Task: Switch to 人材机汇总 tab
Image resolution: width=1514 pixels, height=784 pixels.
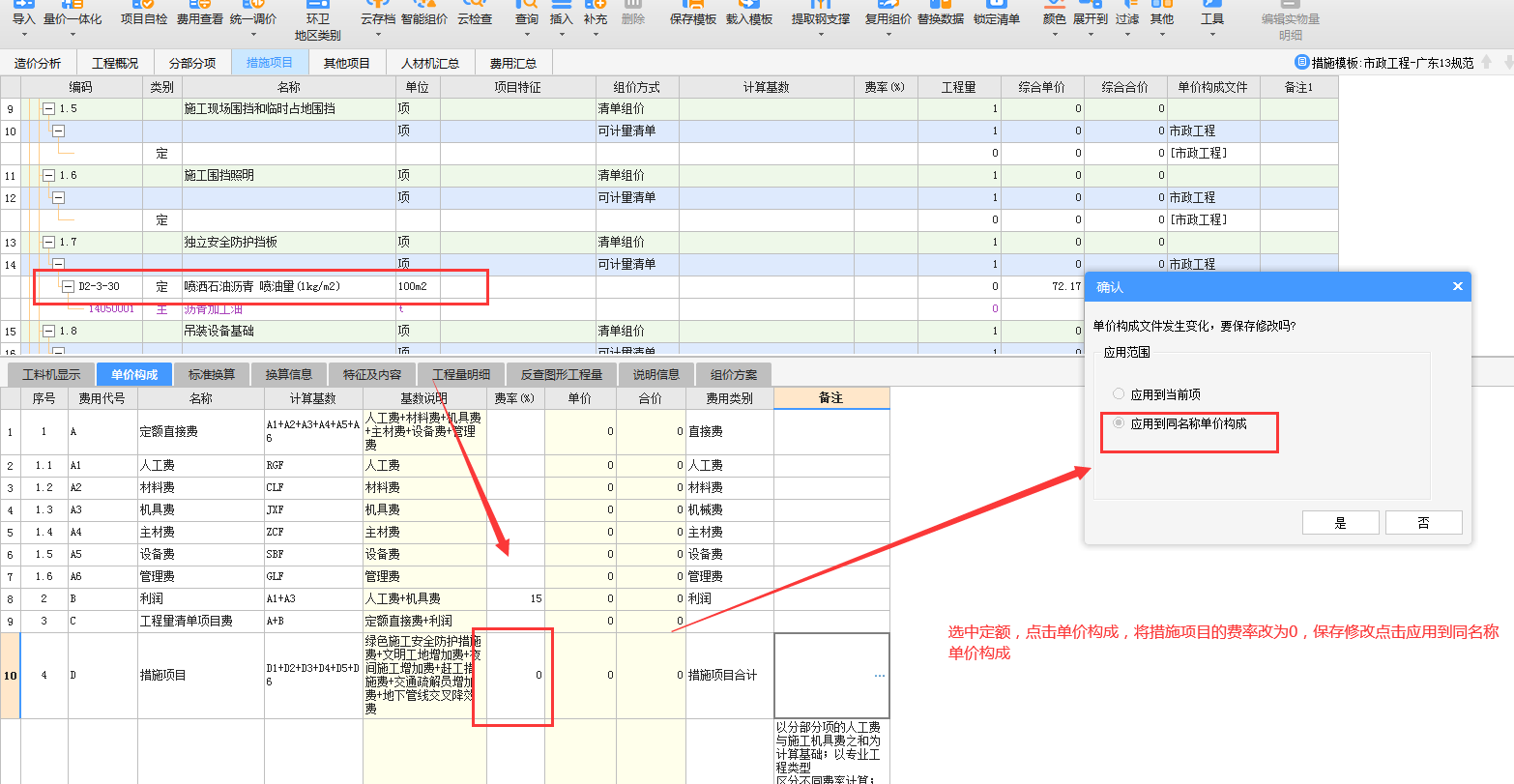Action: 430,64
